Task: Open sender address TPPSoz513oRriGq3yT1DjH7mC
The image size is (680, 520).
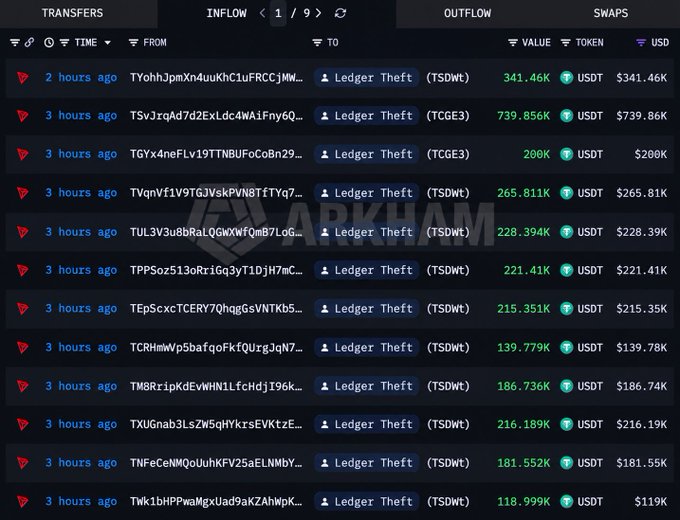Action: pos(216,270)
